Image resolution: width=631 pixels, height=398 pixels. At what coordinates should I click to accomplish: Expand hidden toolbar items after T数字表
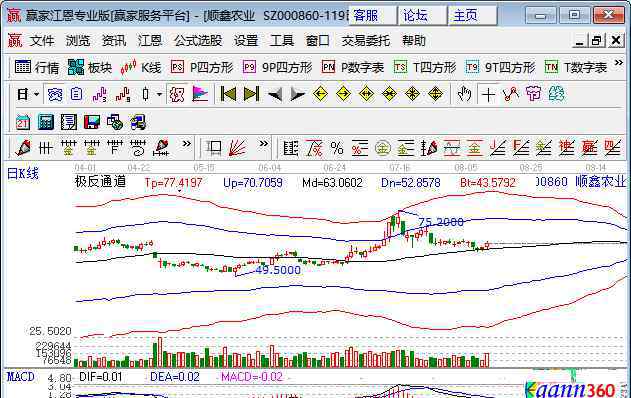[x=619, y=63]
